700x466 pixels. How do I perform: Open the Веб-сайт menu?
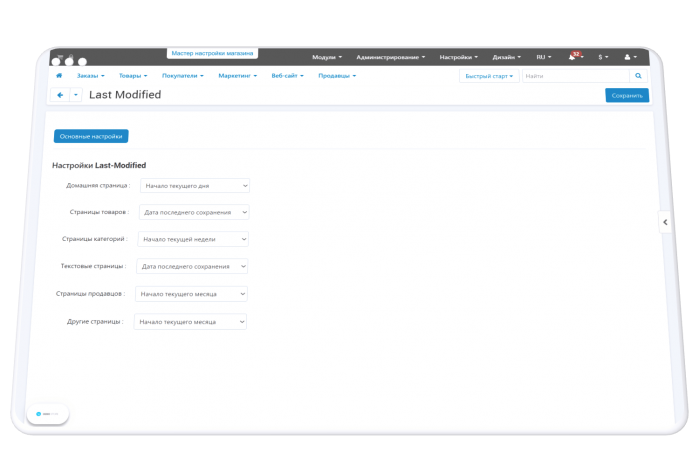[x=288, y=76]
